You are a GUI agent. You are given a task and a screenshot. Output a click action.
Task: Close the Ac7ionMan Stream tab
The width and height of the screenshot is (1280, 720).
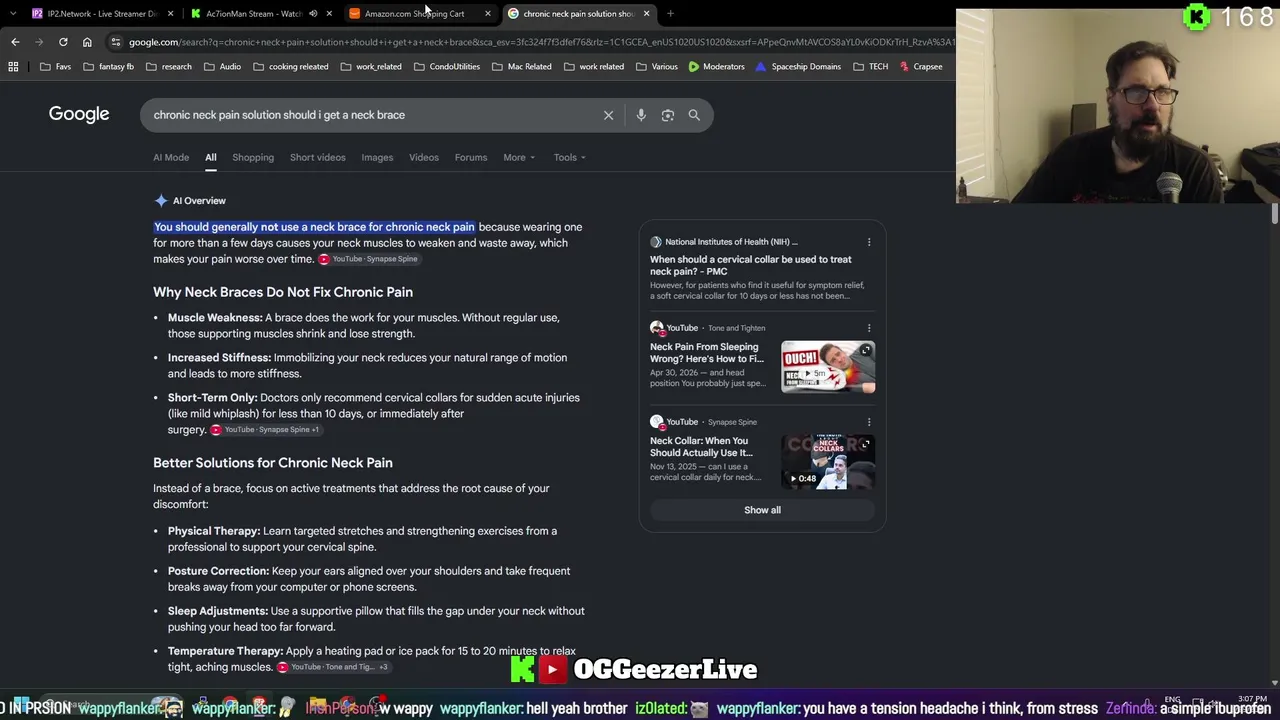328,14
